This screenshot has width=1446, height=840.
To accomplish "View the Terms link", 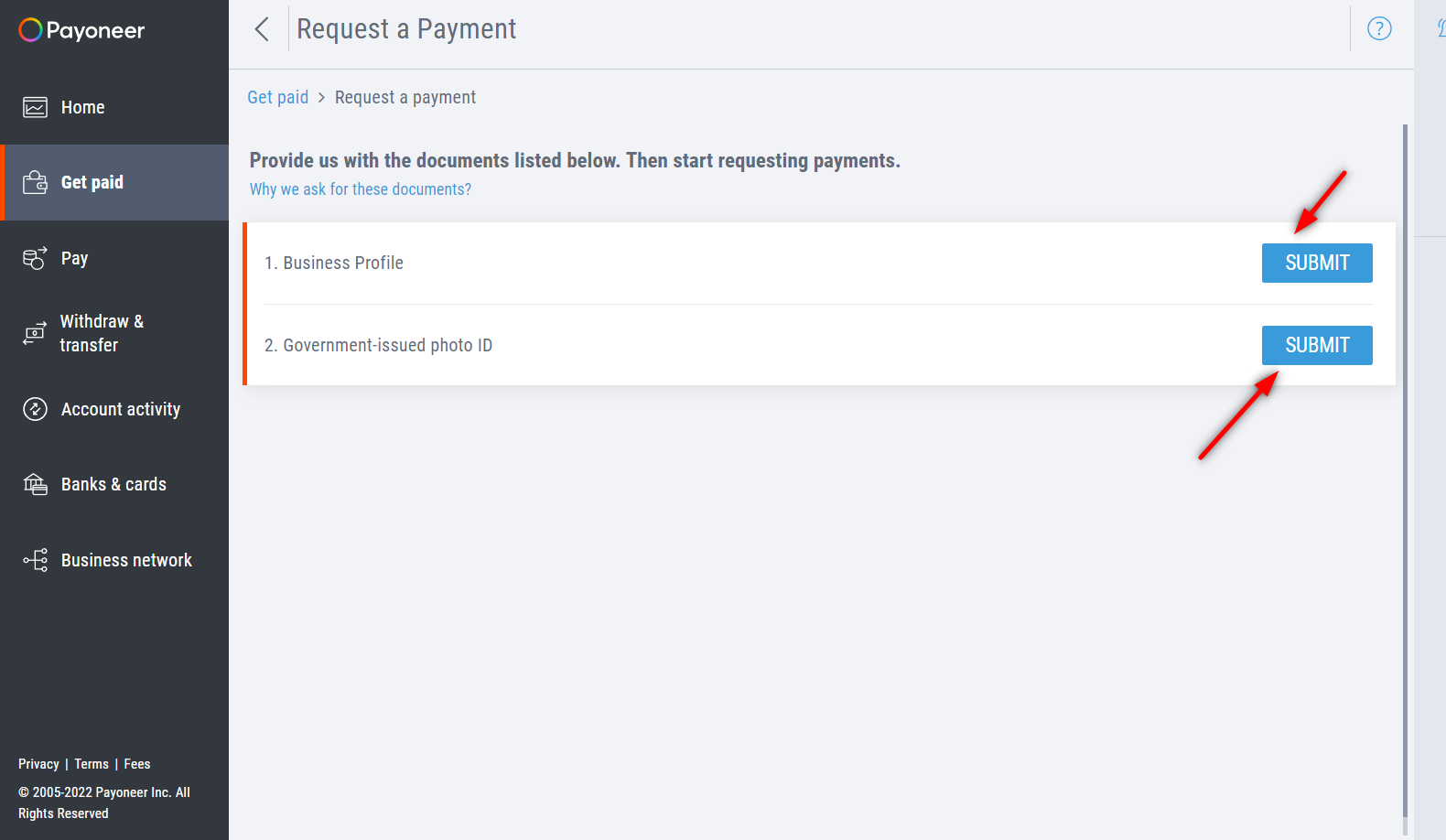I will click(91, 763).
